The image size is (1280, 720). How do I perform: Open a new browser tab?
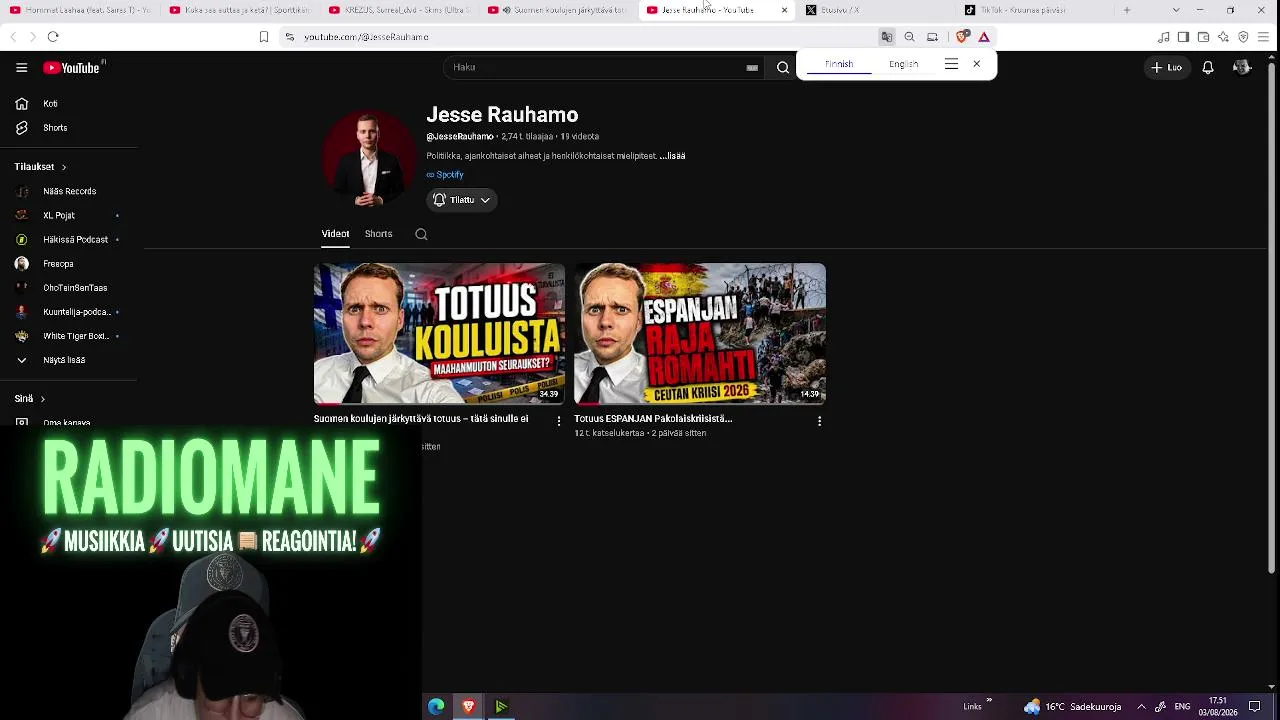click(x=1127, y=10)
